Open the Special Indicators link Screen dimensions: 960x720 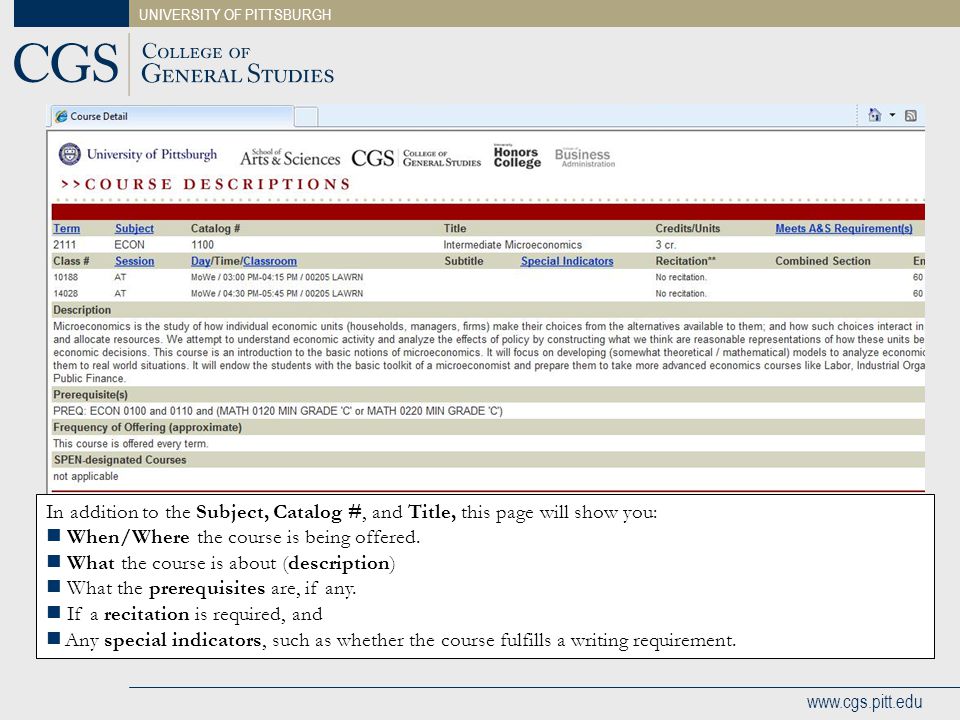point(567,261)
